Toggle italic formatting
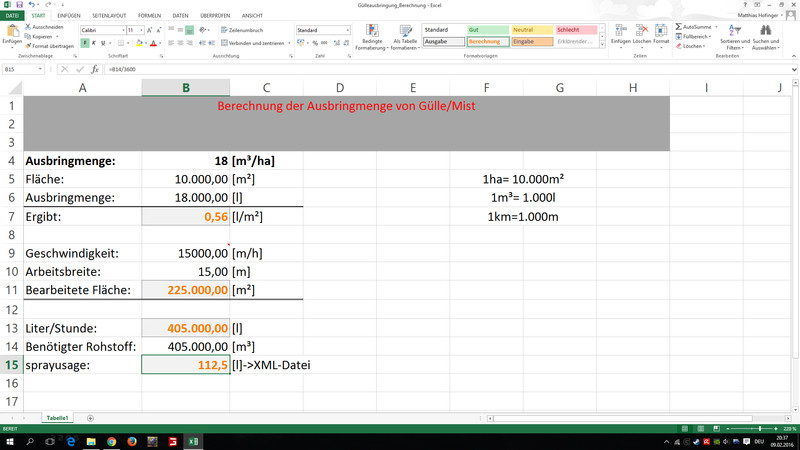The height and width of the screenshot is (450, 800). [x=93, y=44]
